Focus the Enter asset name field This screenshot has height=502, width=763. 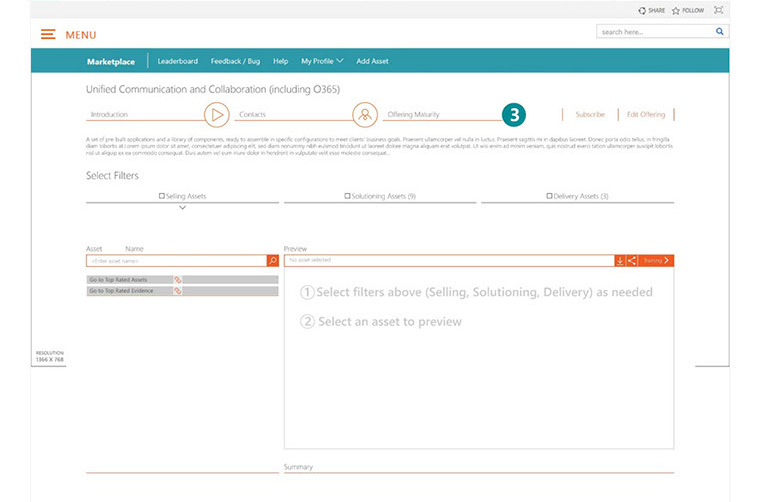[176, 260]
